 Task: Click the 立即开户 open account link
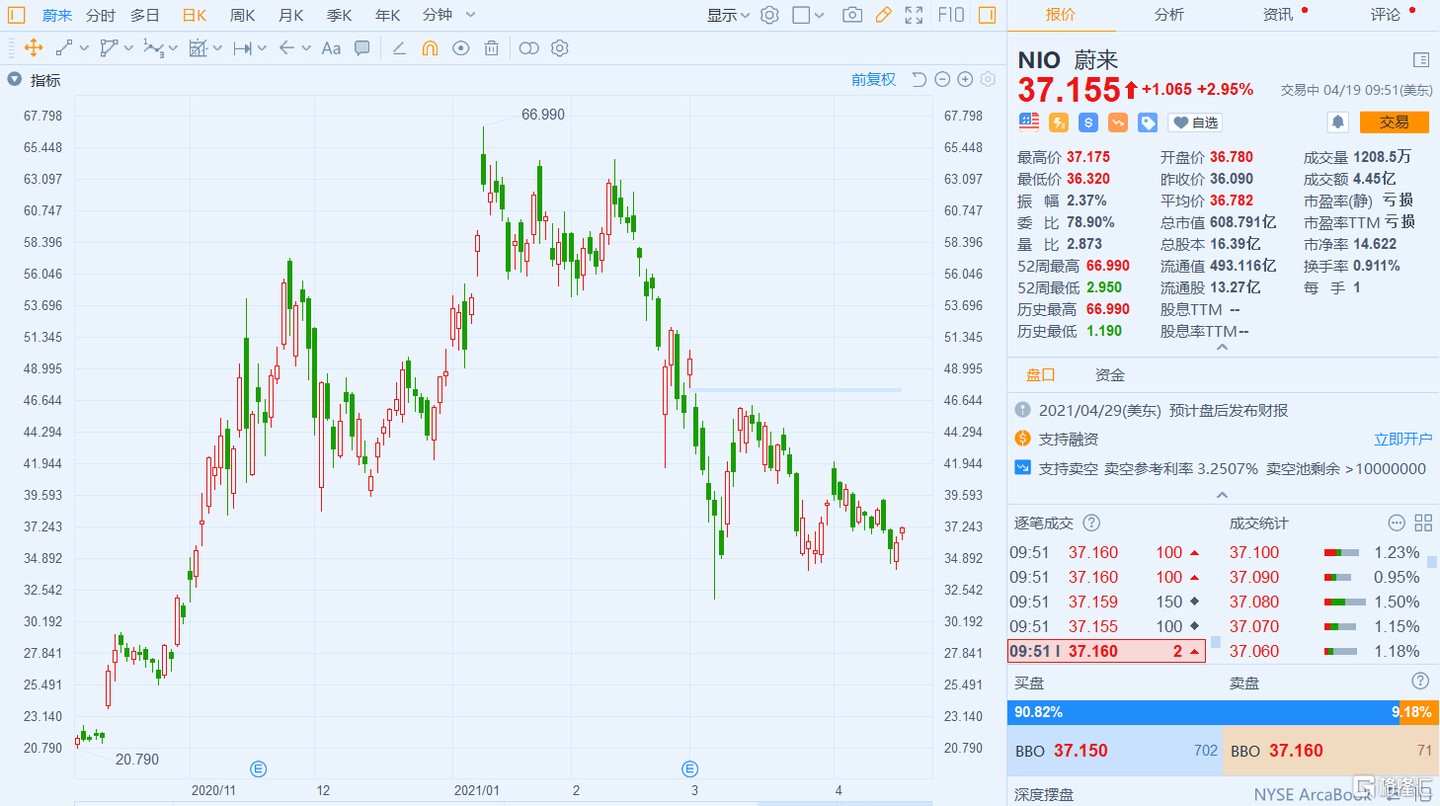[x=1402, y=439]
